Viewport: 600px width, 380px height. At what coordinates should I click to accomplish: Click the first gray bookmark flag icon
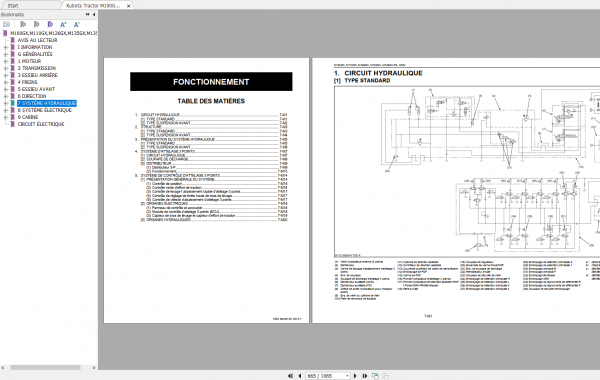tap(23, 24)
